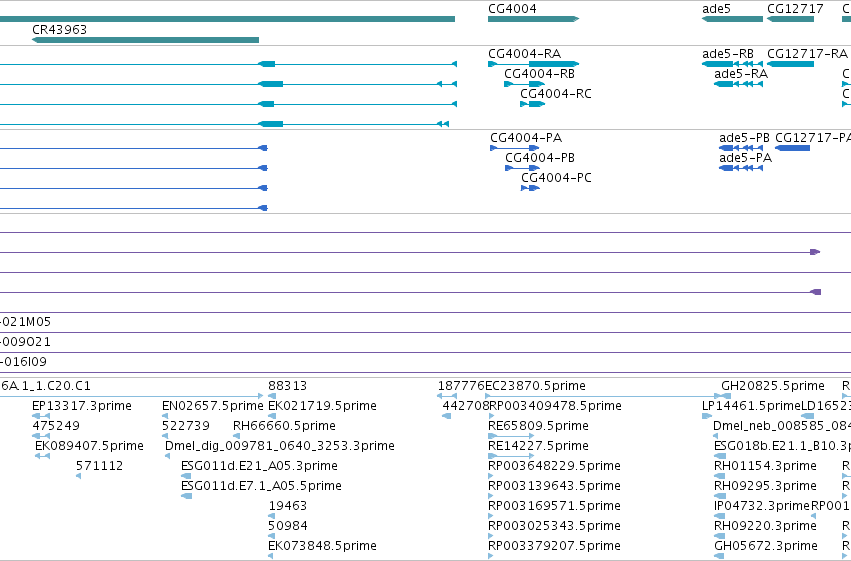Click feature 19463
Screen dimensions: 851x561
tap(288, 506)
